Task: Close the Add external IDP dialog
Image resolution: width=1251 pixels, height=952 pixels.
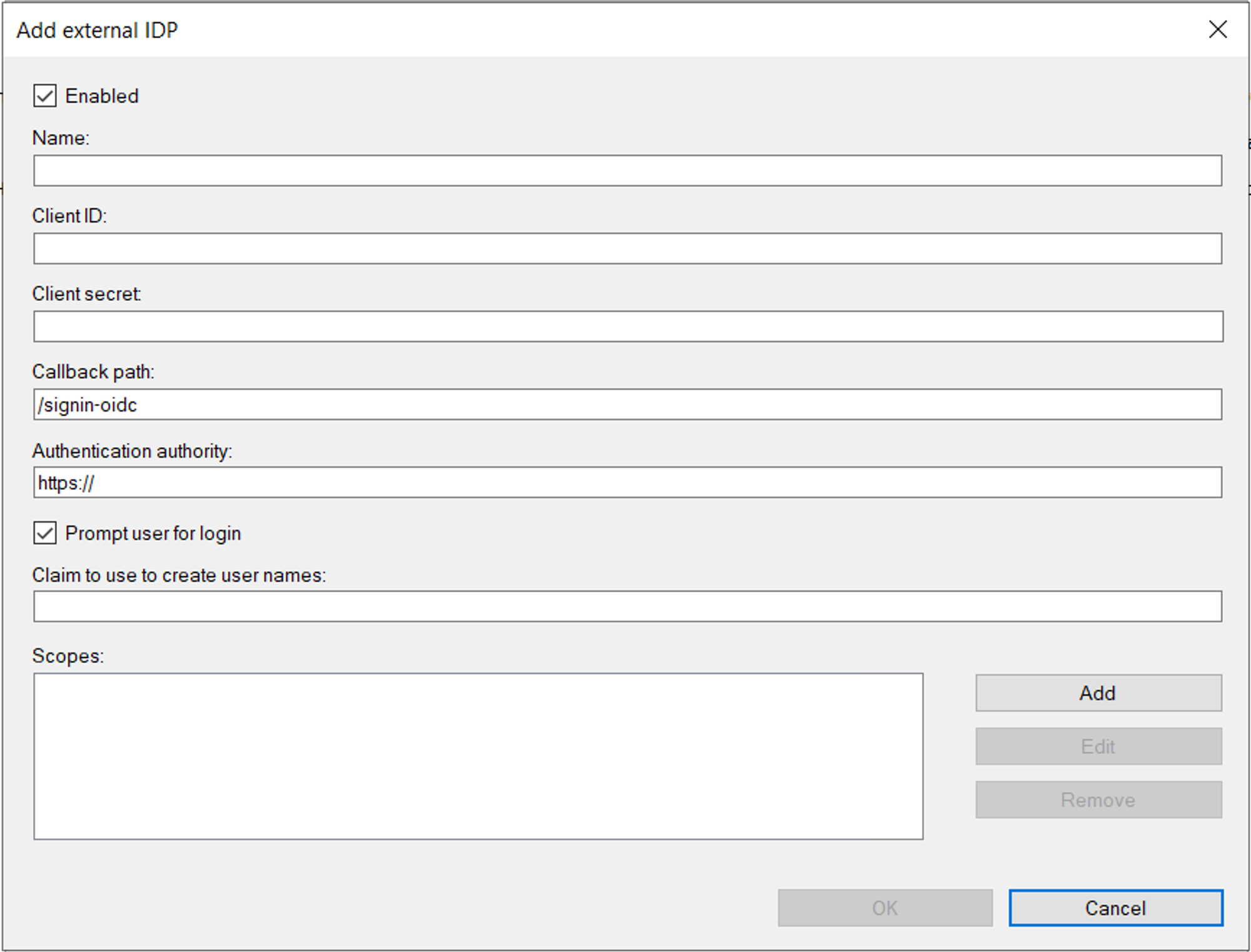Action: [x=1218, y=30]
